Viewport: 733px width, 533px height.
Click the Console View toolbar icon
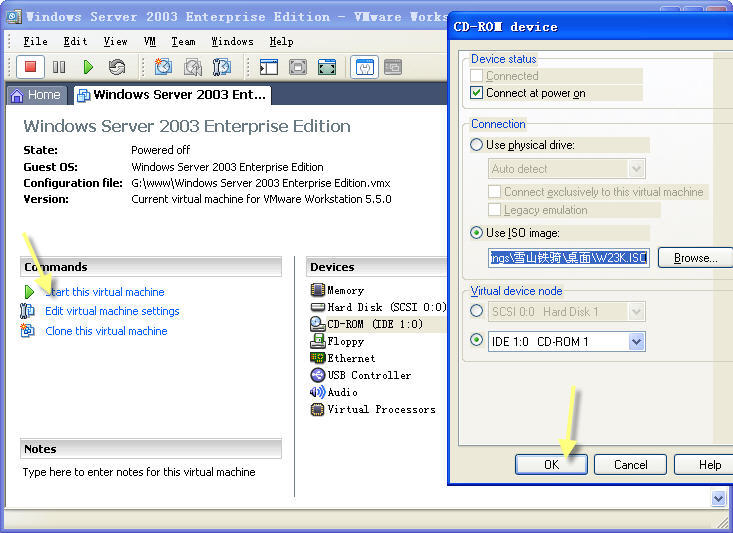coord(393,67)
